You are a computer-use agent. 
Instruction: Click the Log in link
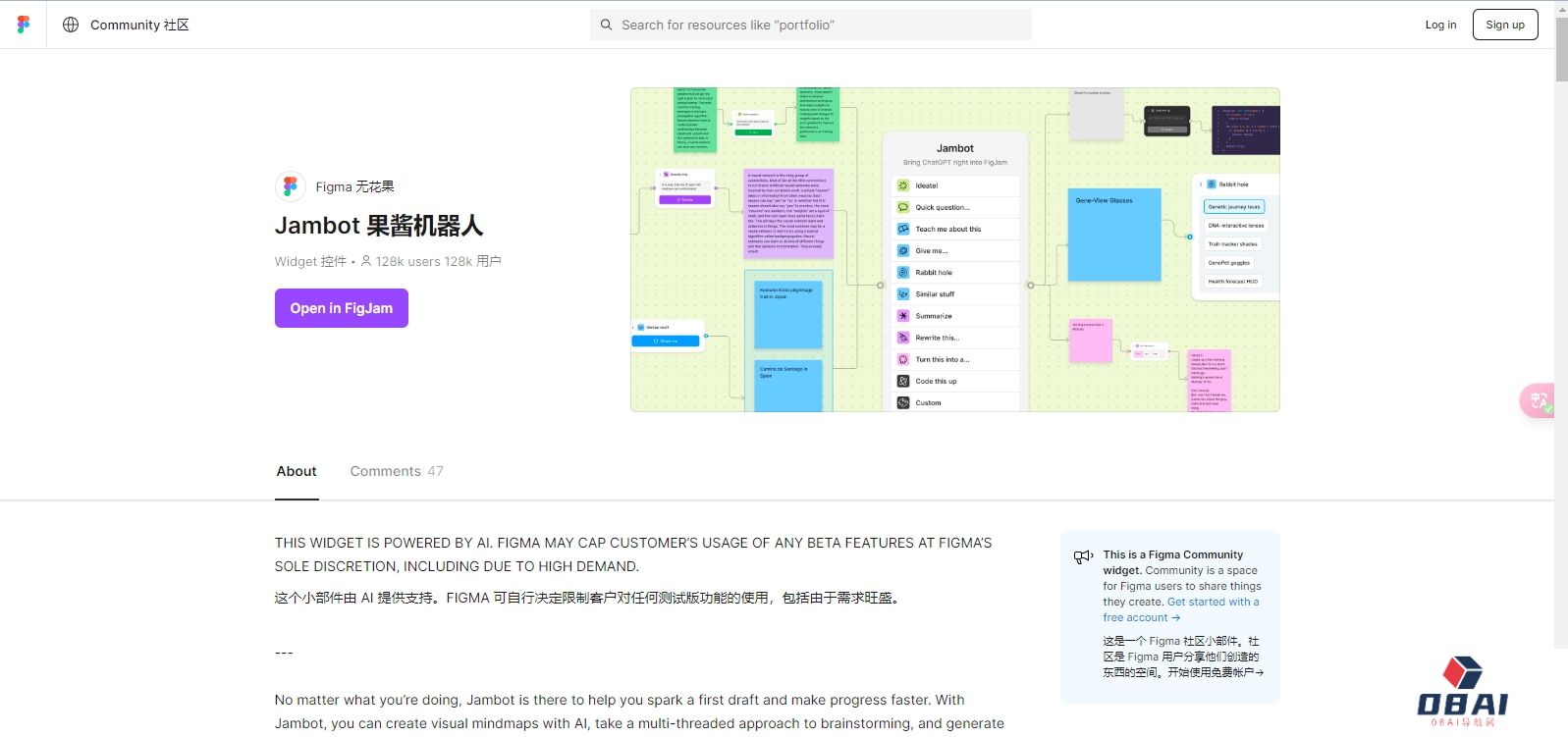1440,25
